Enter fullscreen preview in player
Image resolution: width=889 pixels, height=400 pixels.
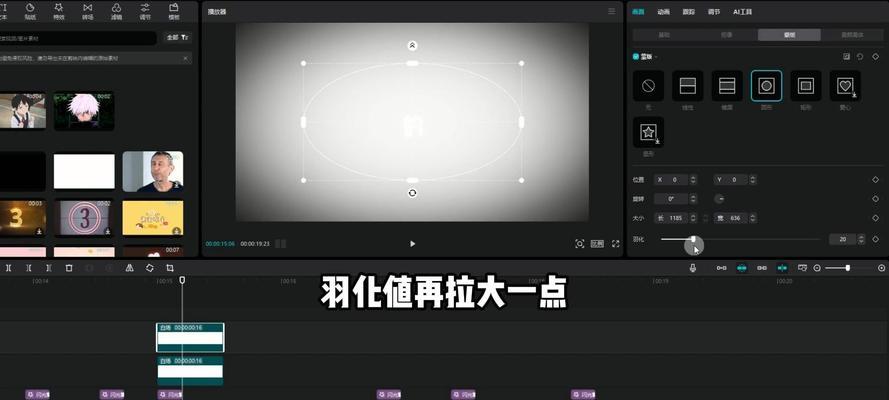pos(616,244)
